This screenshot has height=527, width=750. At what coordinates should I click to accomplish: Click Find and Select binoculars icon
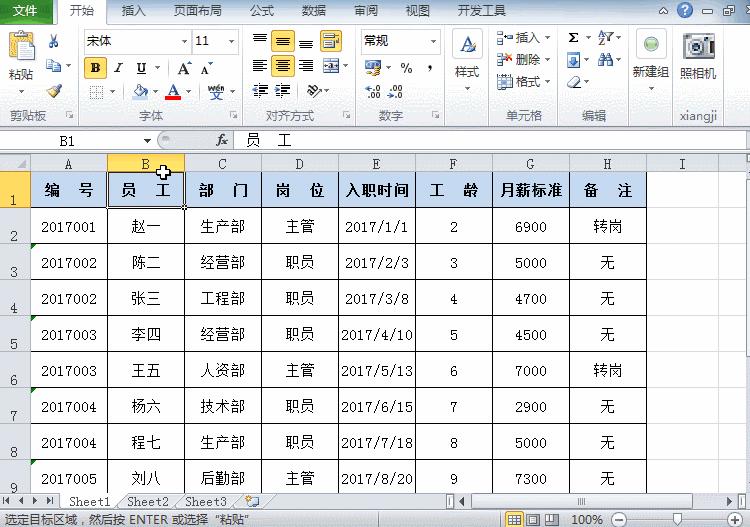point(605,60)
